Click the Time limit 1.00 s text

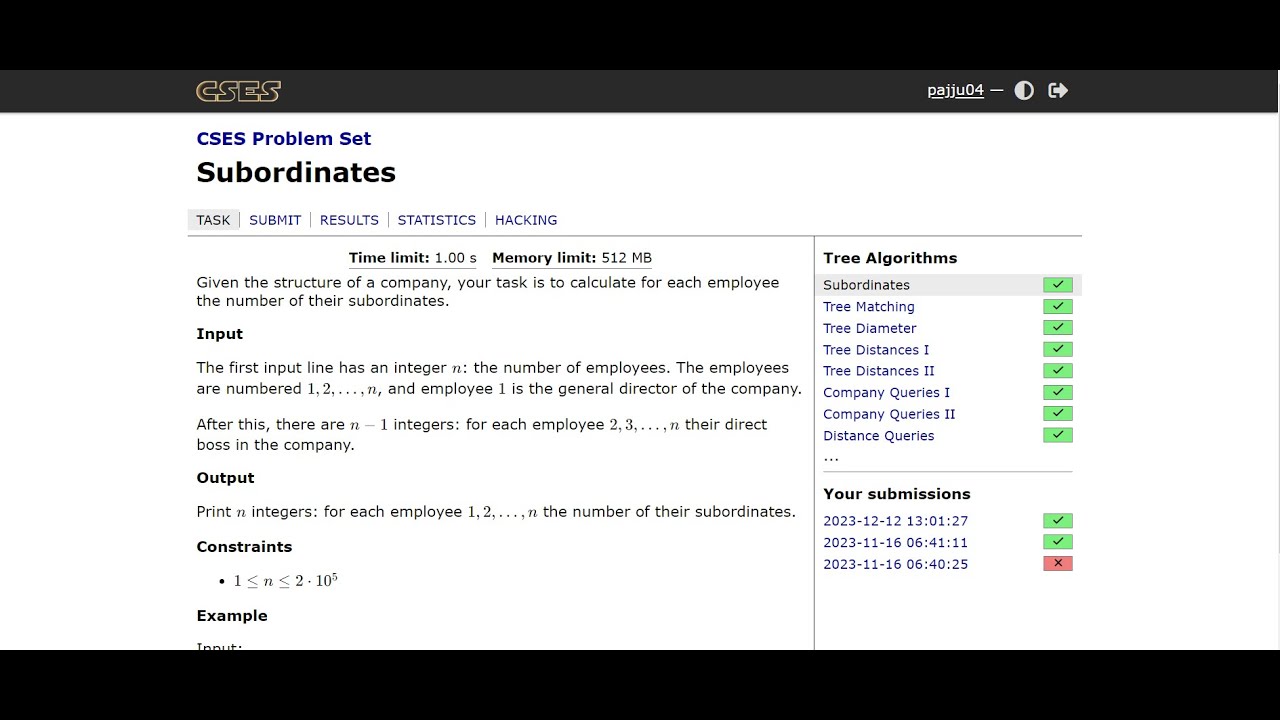coord(413,258)
